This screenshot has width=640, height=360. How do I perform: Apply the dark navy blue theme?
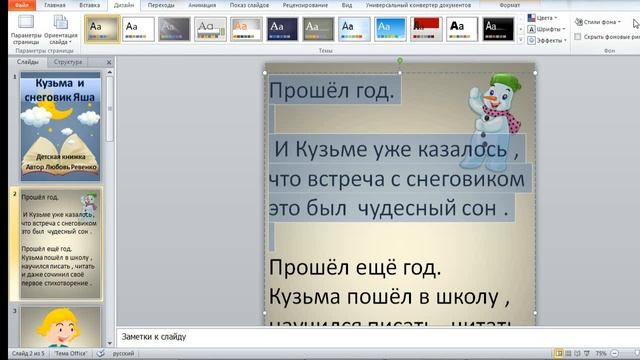click(x=282, y=29)
